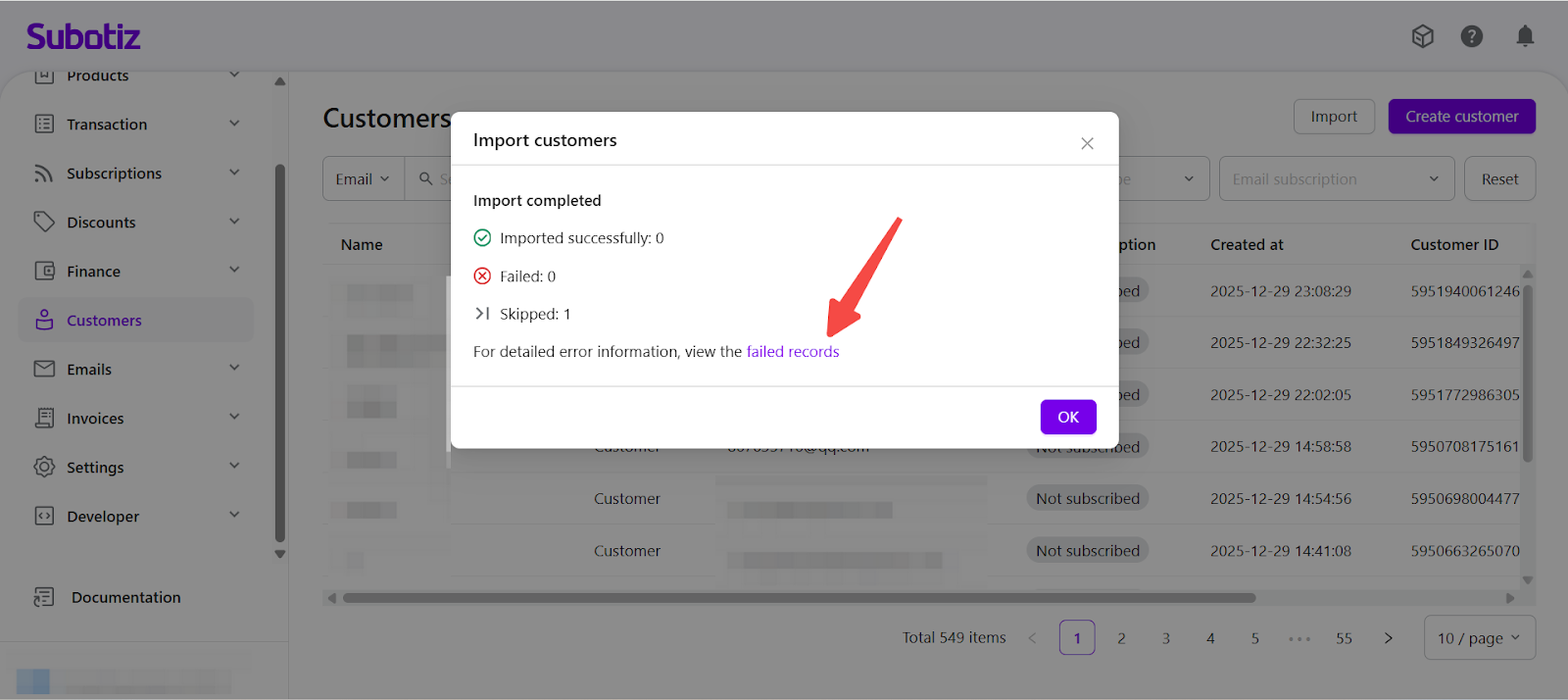Open the 10 / page dropdown
This screenshot has width=1568, height=700.
1479,638
